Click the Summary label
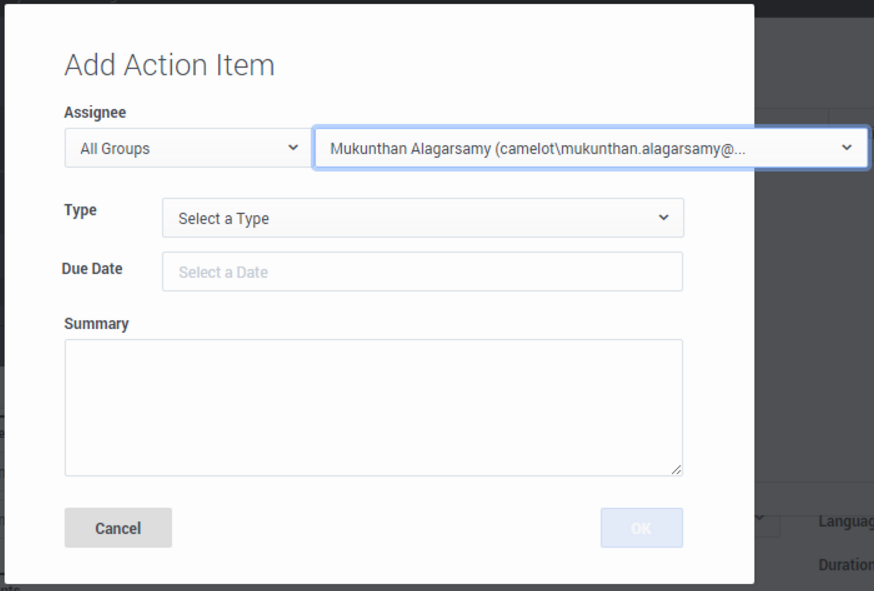 pos(96,324)
